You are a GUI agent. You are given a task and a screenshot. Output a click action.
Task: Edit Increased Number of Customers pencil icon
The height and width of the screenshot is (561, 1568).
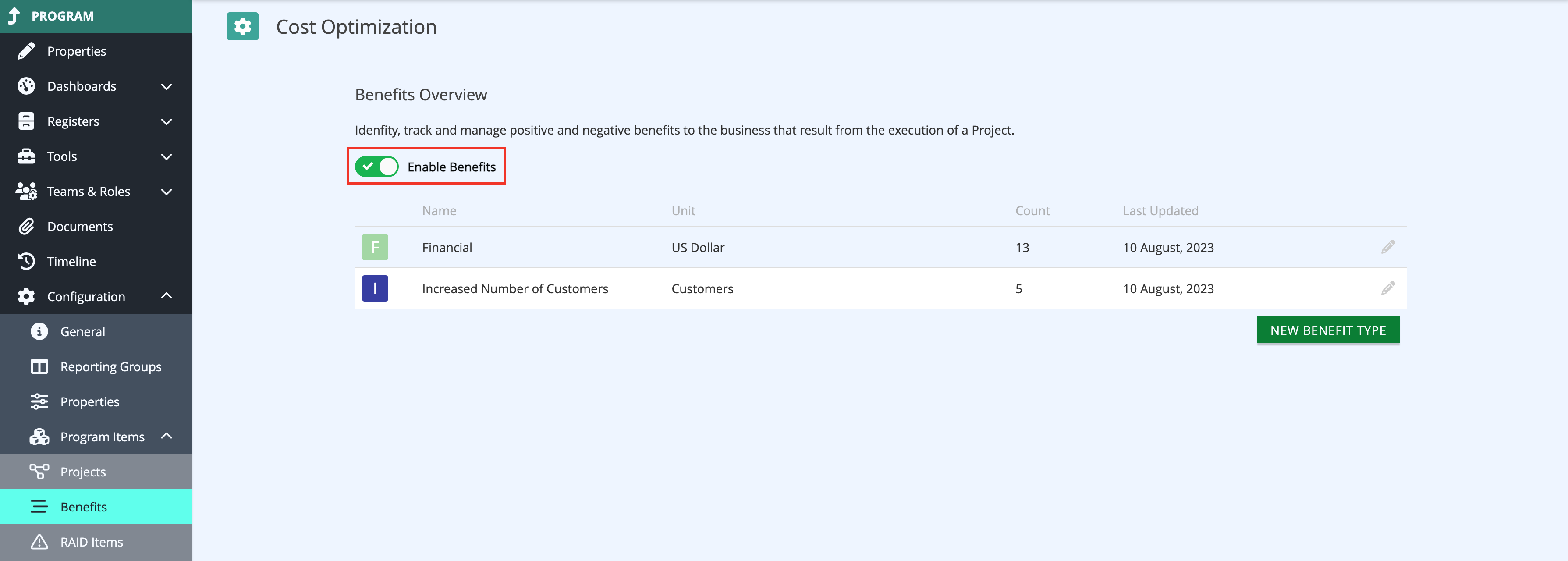click(1388, 288)
